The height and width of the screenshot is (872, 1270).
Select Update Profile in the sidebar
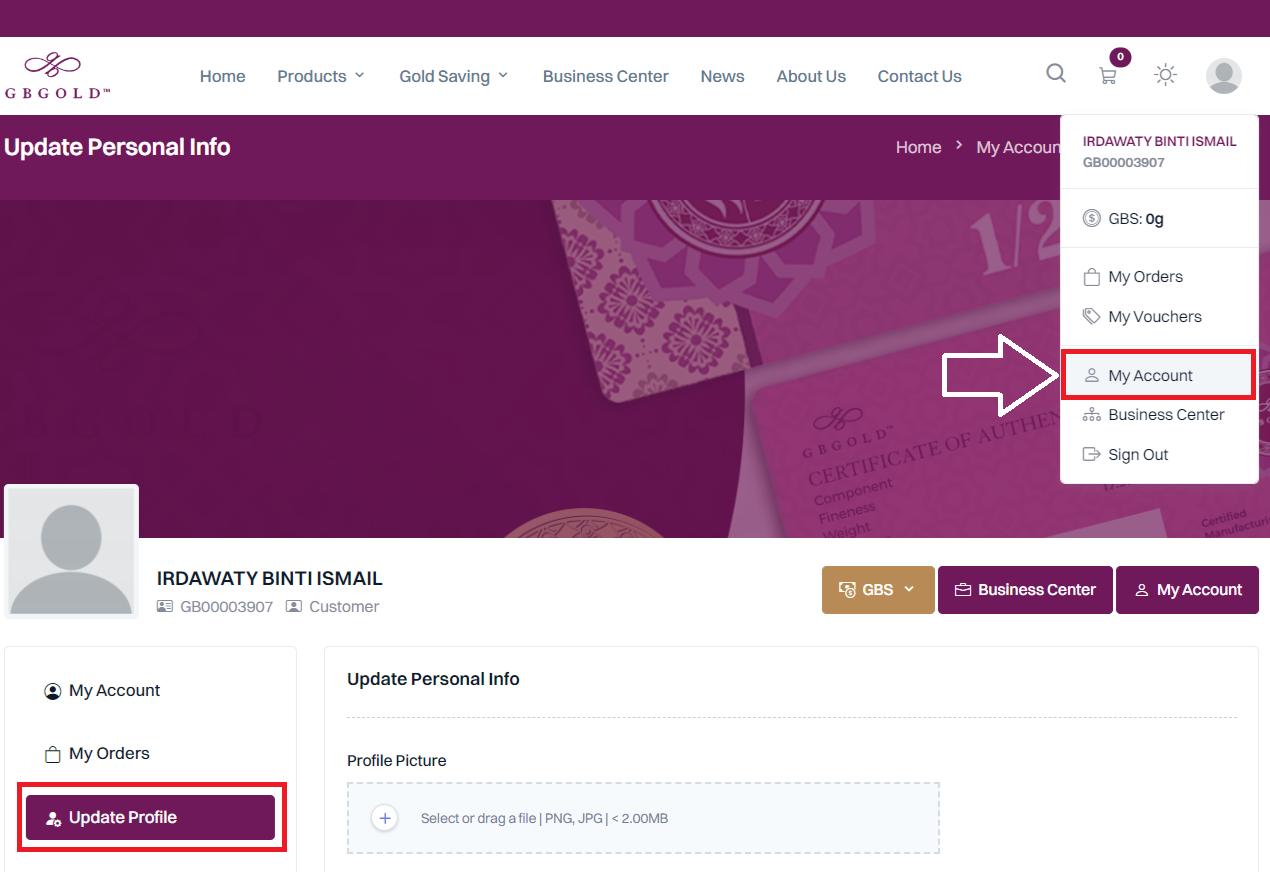[150, 818]
